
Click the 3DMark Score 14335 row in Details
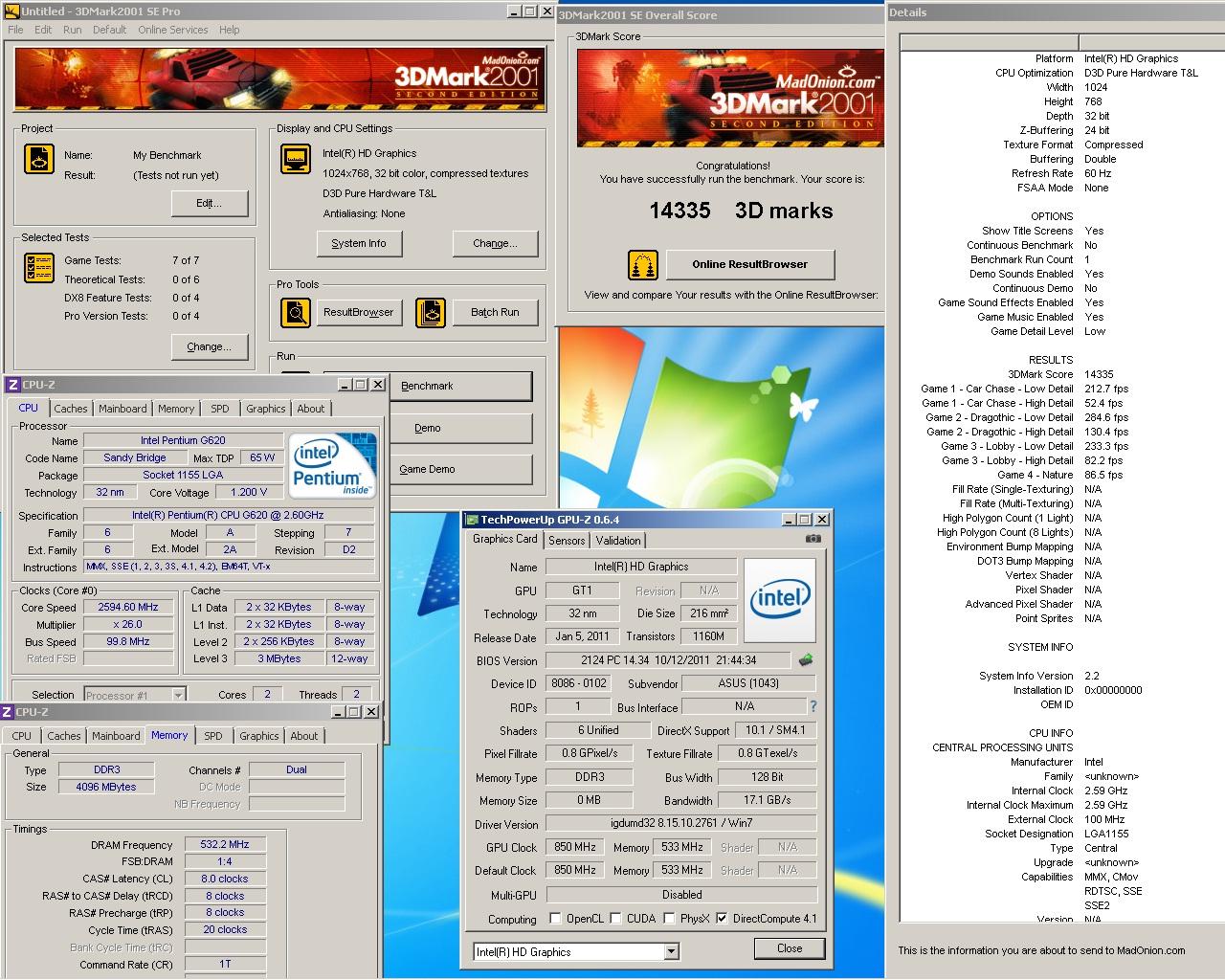click(1060, 374)
